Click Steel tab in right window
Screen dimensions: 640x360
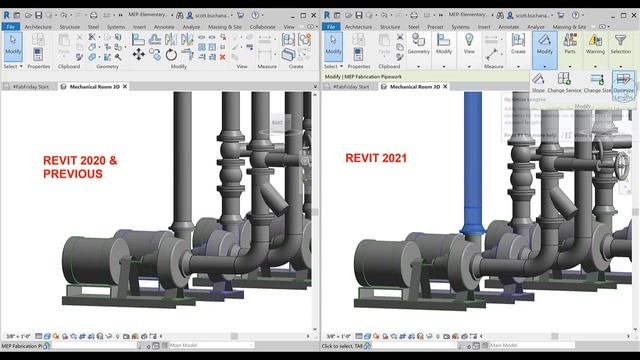413,27
